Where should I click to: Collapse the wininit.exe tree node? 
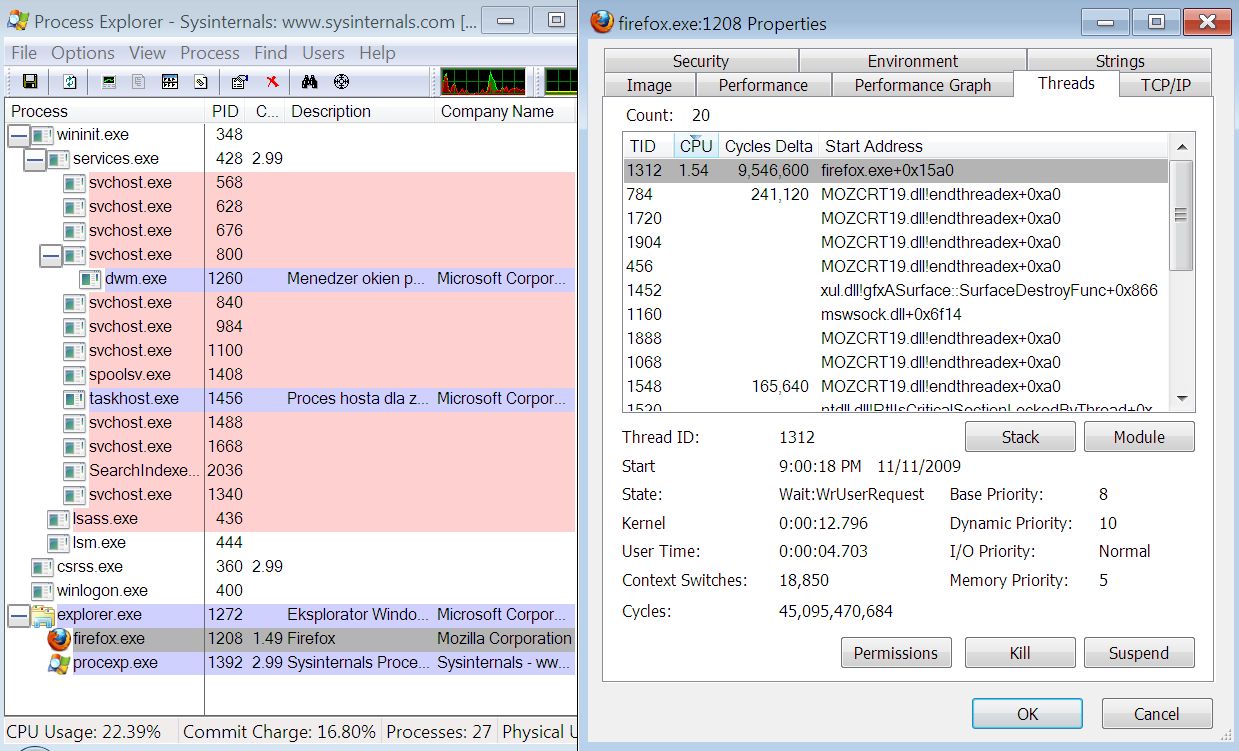click(19, 134)
